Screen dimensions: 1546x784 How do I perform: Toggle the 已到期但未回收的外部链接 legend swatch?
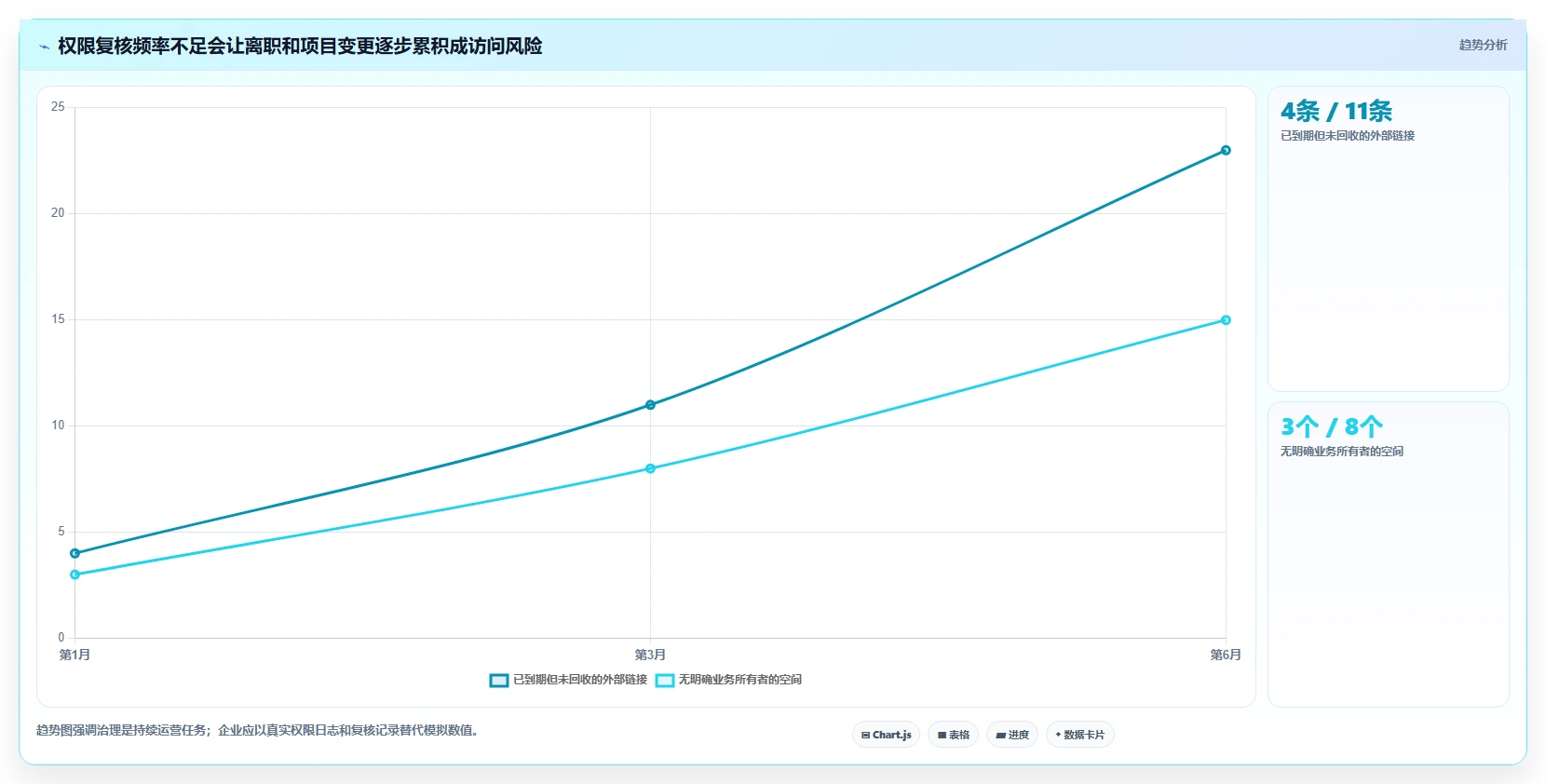point(499,680)
